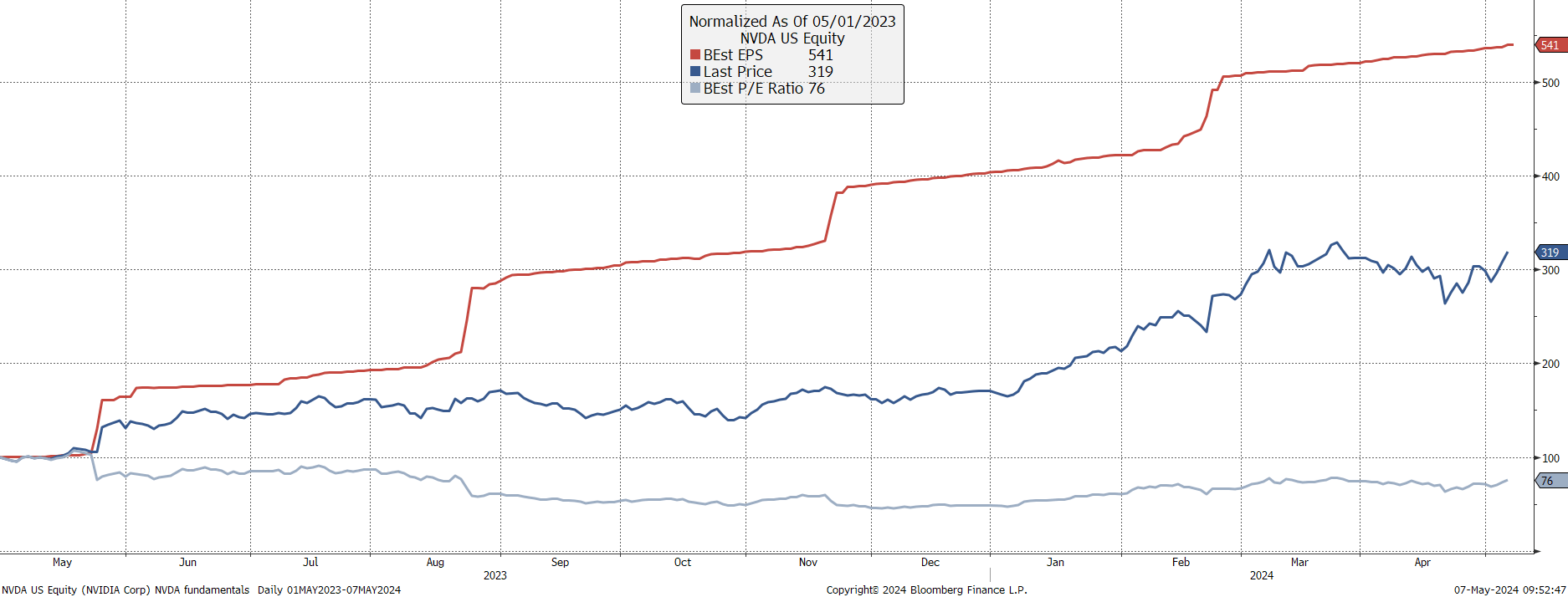Click the red BEst EPS legend swatch
This screenshot has height=597, width=1568.
click(694, 55)
